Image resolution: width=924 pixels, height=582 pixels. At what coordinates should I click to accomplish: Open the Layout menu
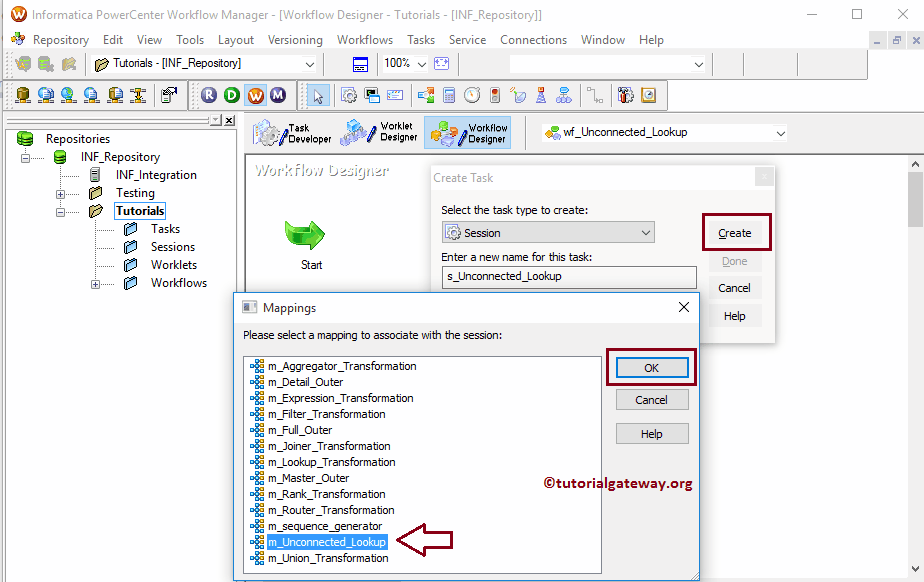236,40
